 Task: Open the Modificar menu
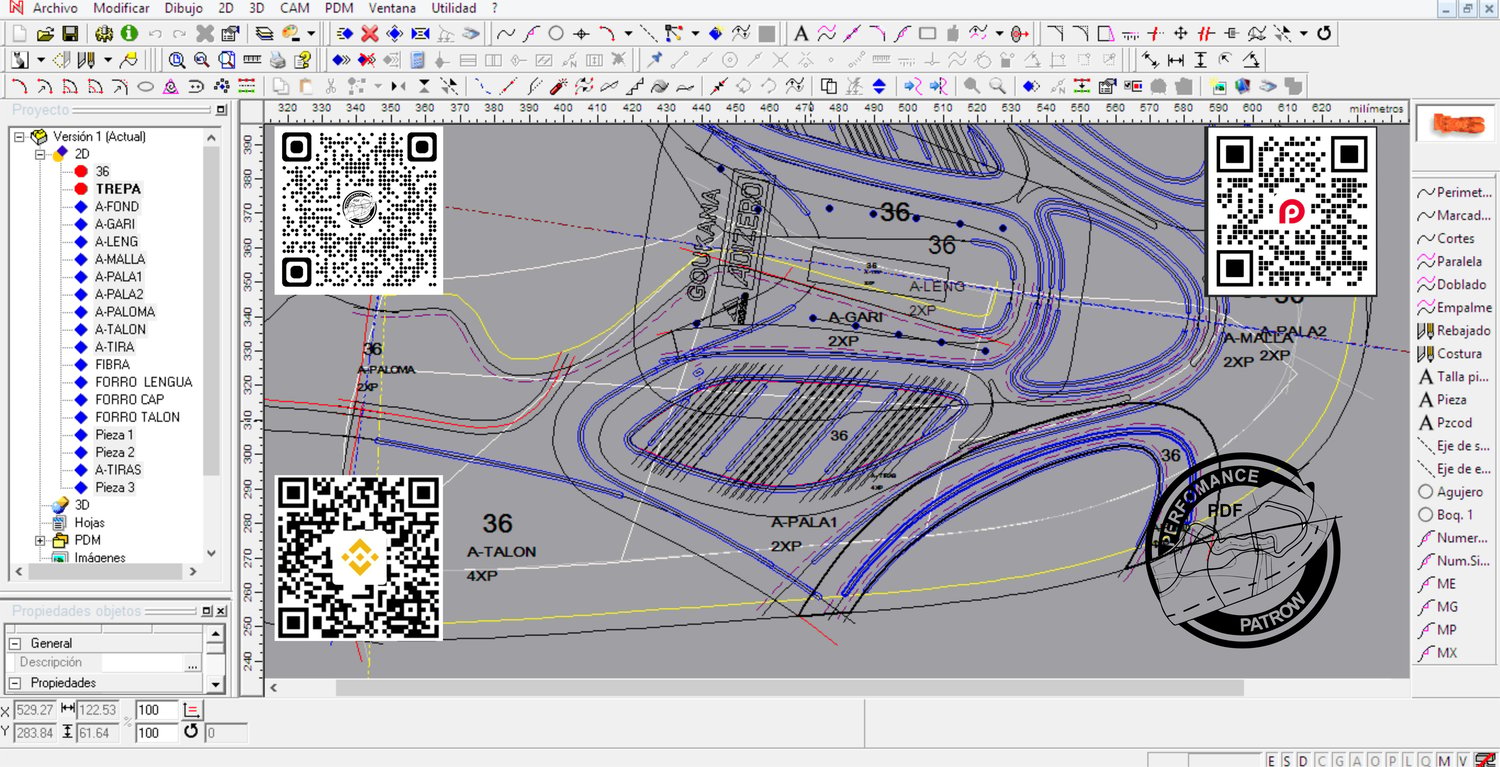click(121, 8)
